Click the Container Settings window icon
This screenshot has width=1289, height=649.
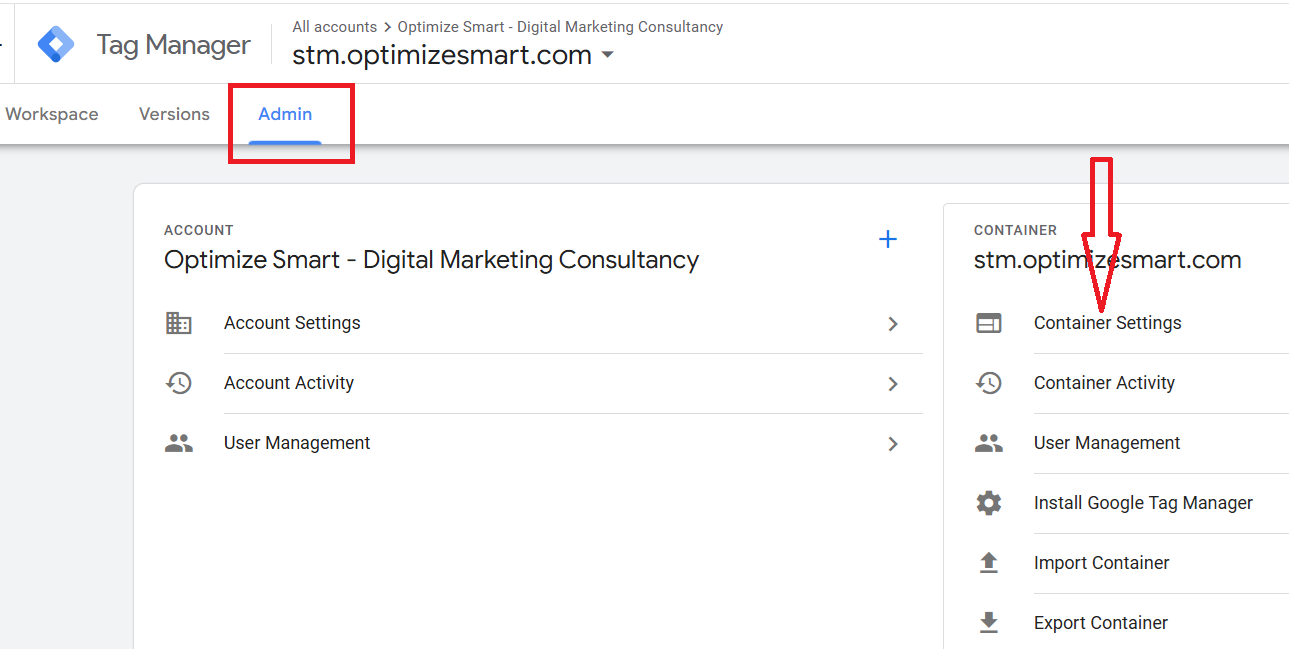click(988, 323)
